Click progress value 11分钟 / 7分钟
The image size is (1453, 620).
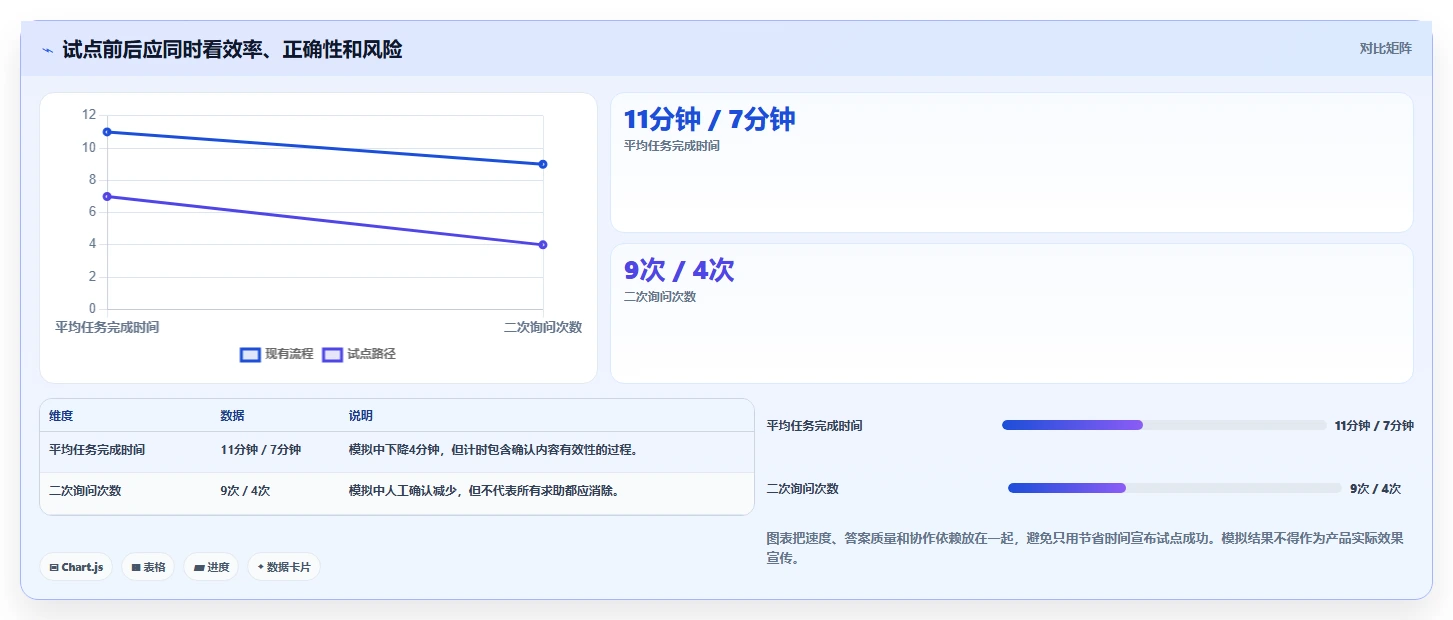coord(1374,426)
